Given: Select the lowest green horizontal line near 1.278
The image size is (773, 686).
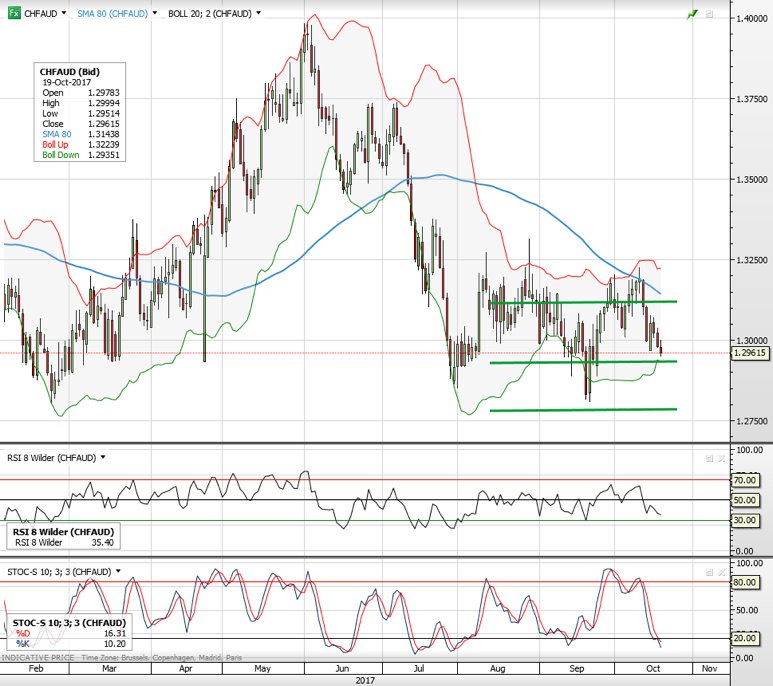Looking at the screenshot, I should [x=583, y=410].
